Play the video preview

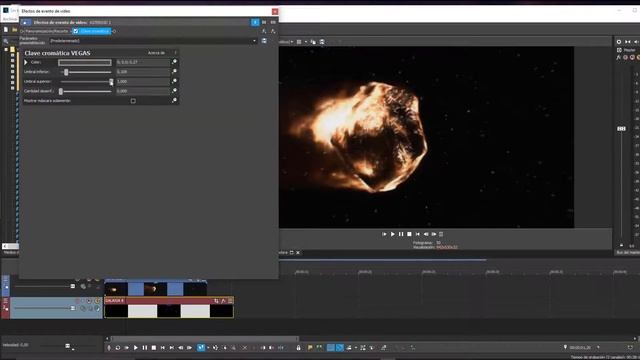[393, 234]
